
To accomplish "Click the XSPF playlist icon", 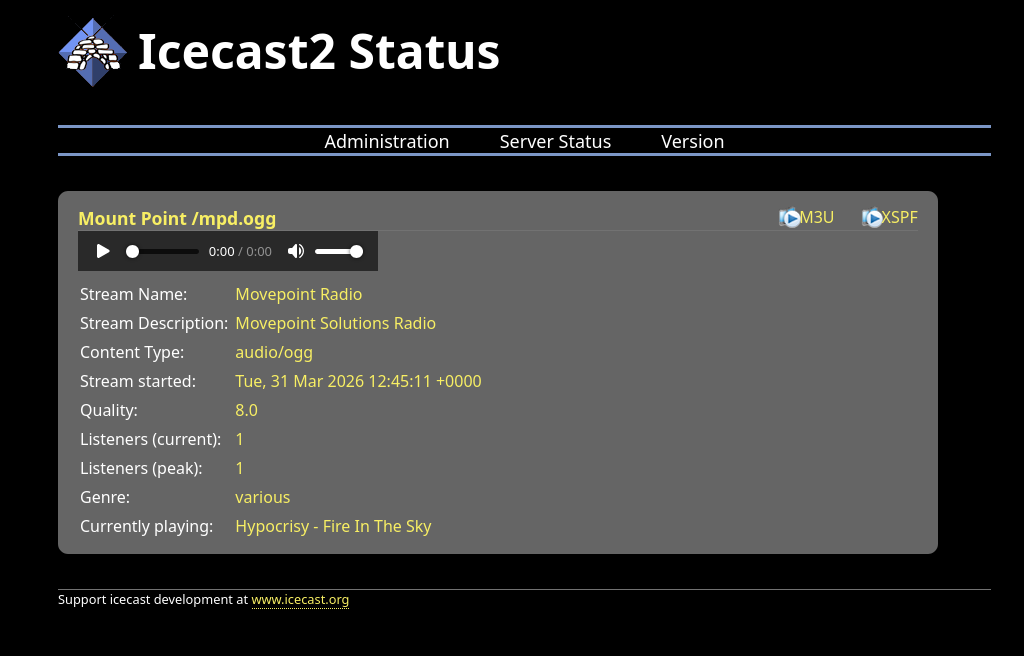I will tap(872, 218).
